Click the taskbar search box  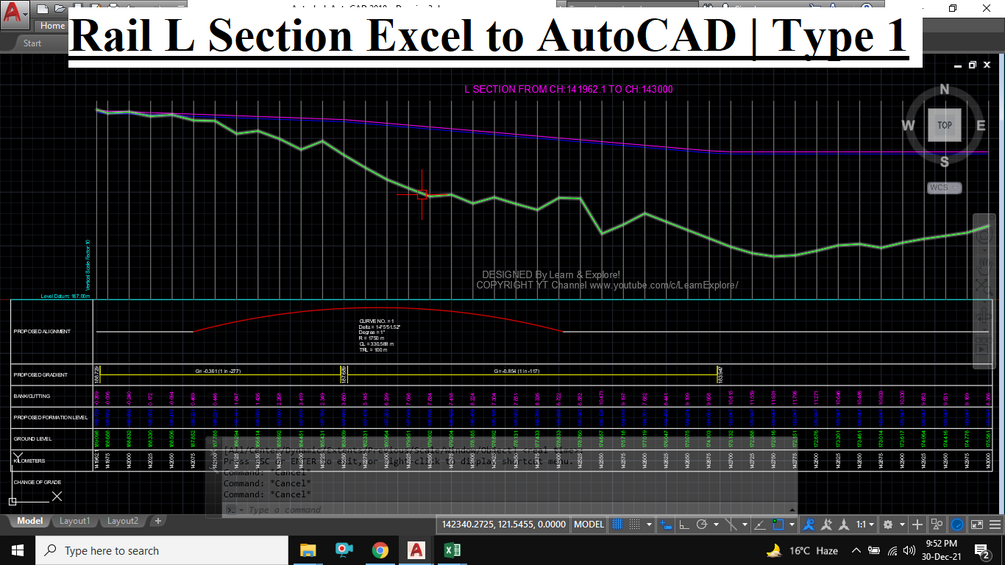[x=162, y=550]
